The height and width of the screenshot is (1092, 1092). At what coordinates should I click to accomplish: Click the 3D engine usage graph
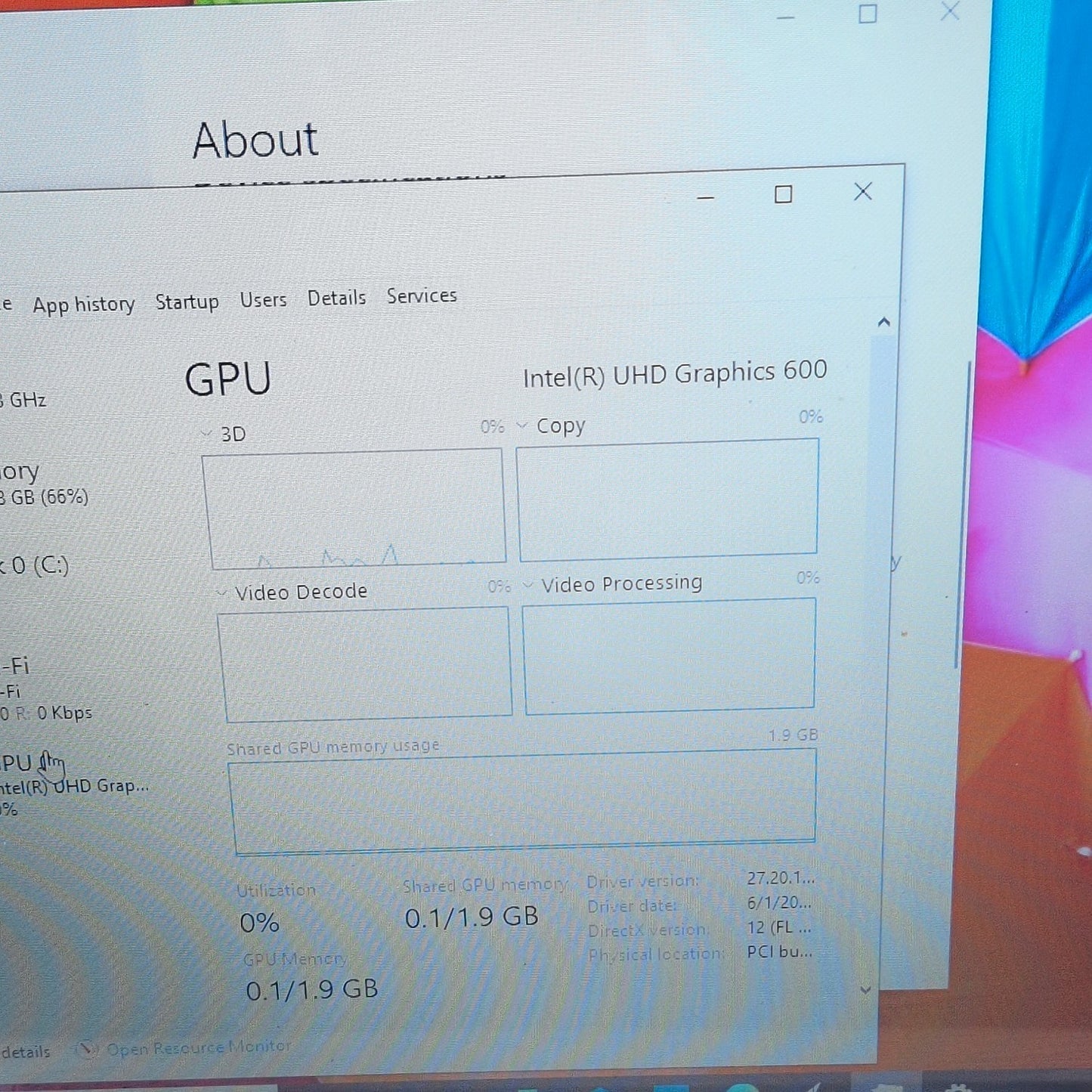[354, 507]
